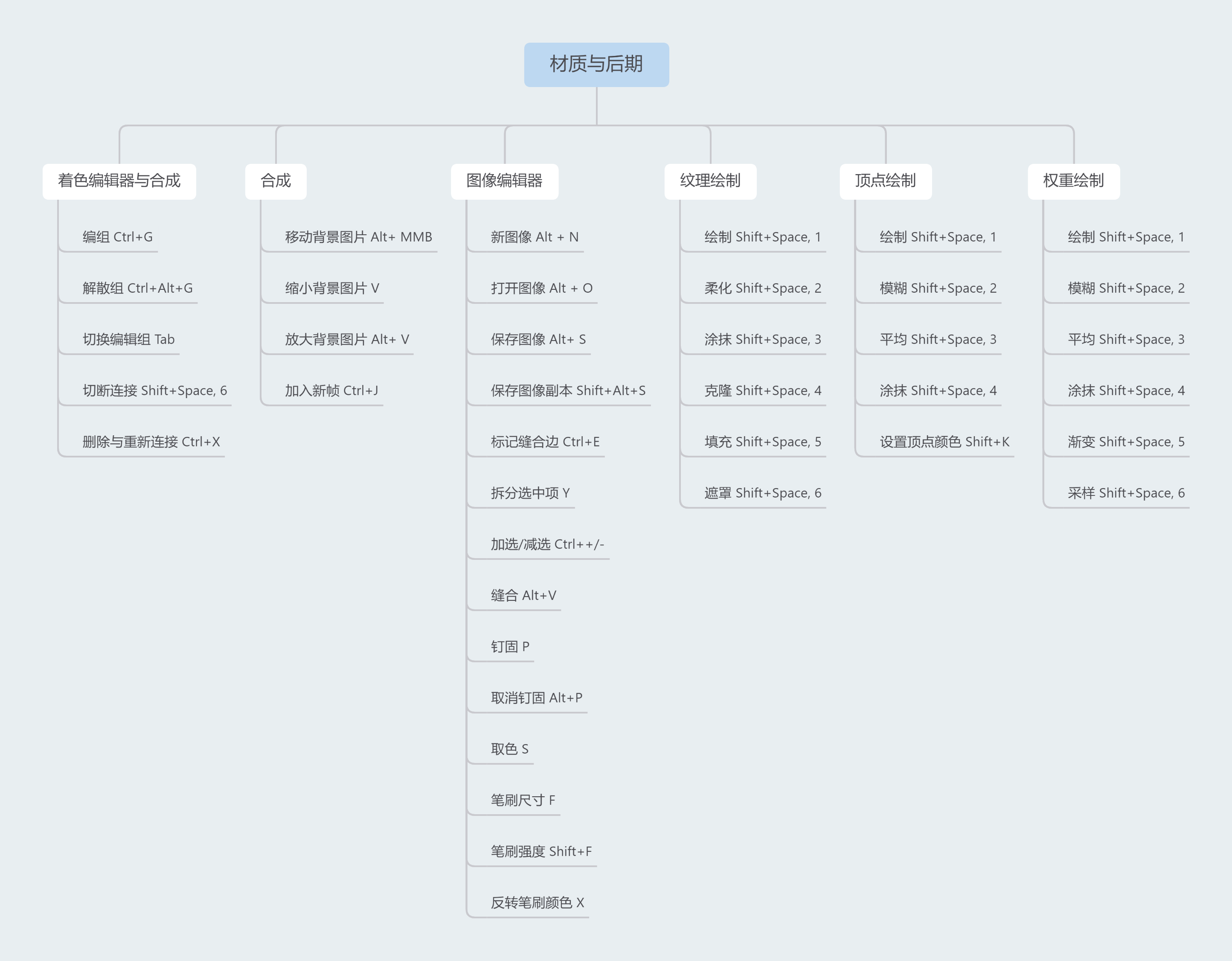Click 渐变 Shift+Space, 5 under 权重绘制
The height and width of the screenshot is (961, 1232).
1125,442
